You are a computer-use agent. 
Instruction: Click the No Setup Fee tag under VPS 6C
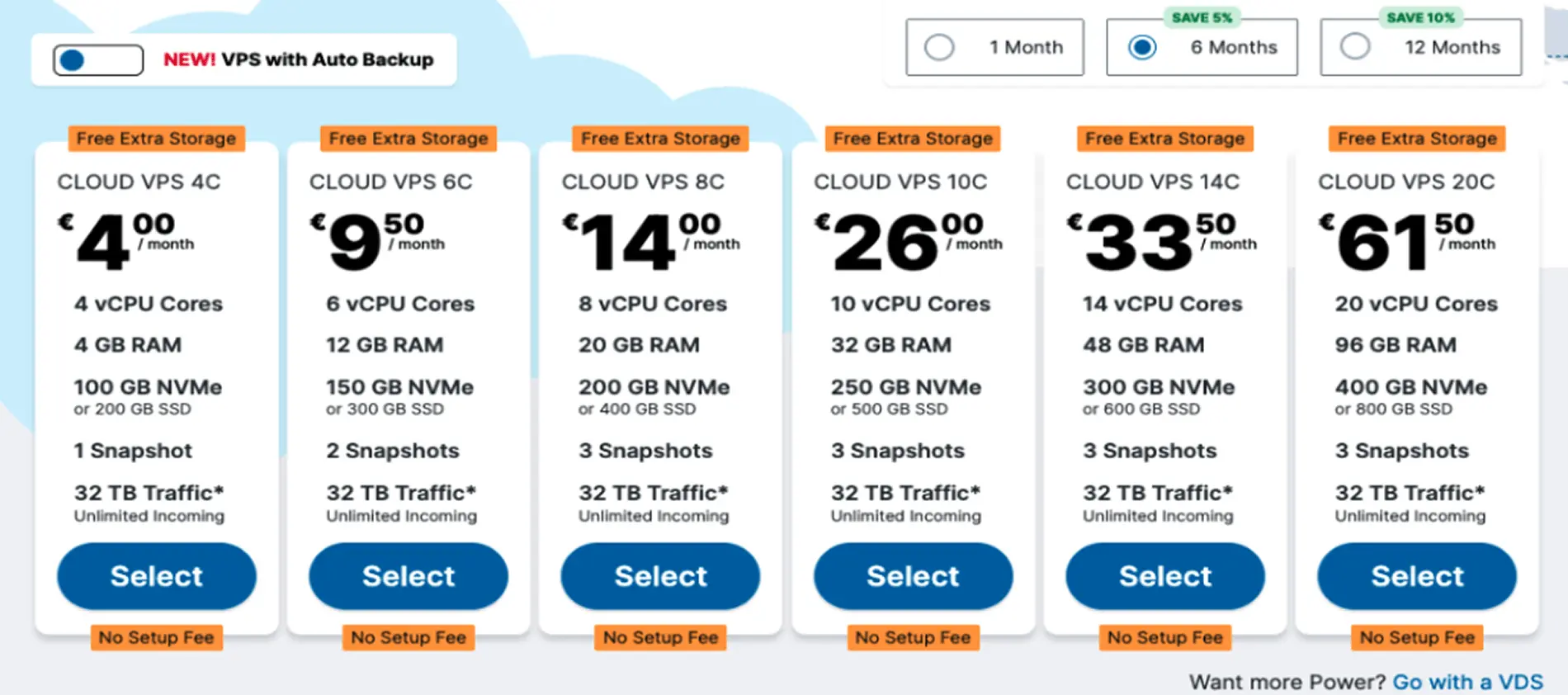pyautogui.click(x=409, y=637)
